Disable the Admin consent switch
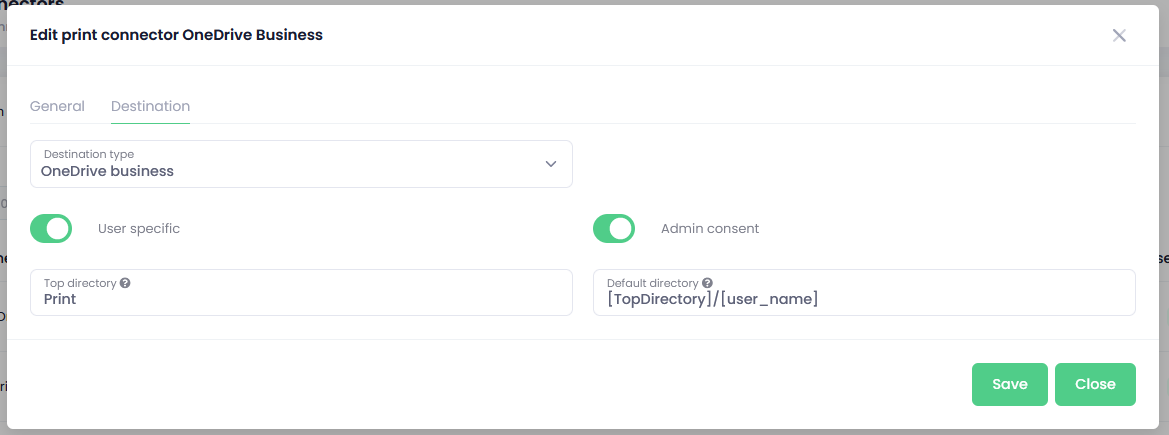 (x=614, y=228)
